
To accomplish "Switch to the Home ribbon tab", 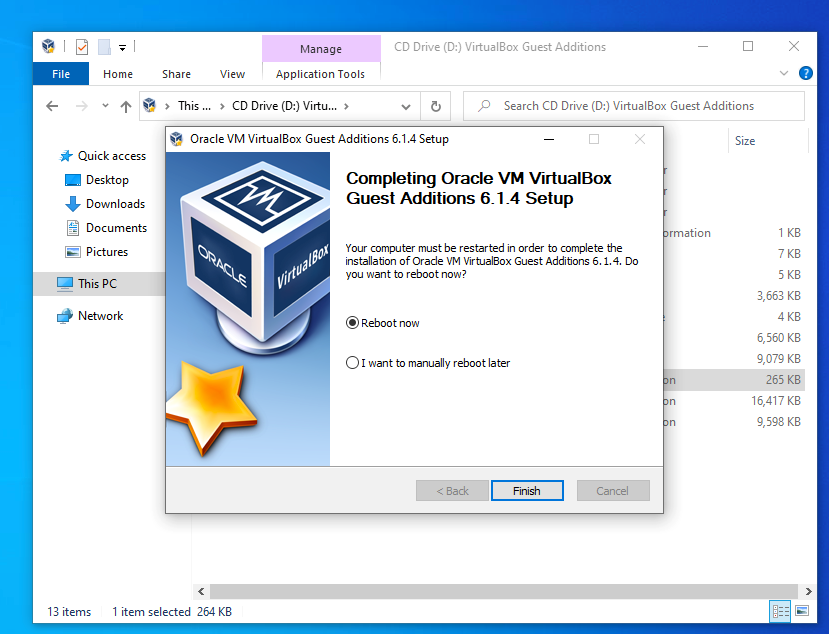I will pyautogui.click(x=118, y=74).
